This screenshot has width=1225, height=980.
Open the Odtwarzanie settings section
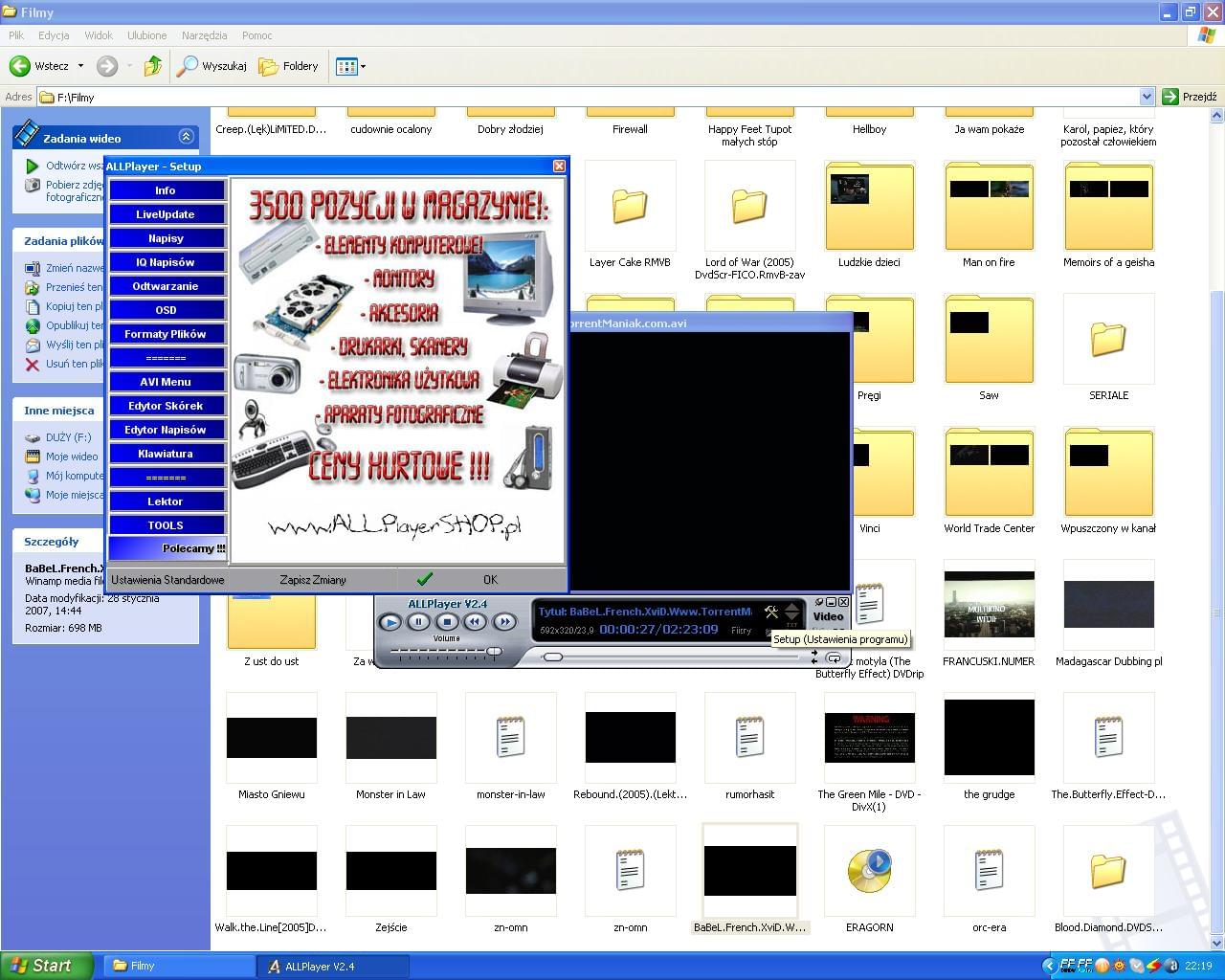coord(166,286)
